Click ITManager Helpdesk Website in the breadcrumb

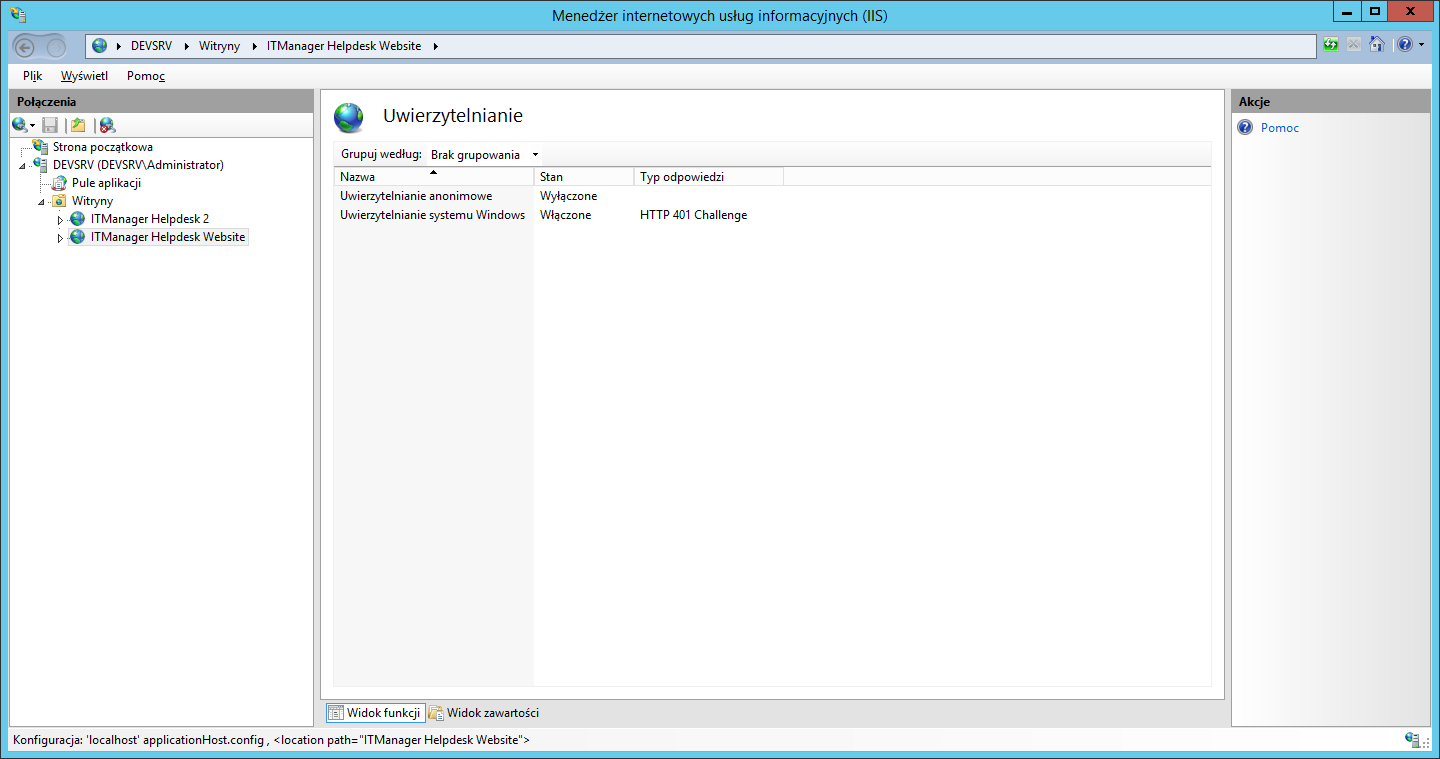point(344,46)
